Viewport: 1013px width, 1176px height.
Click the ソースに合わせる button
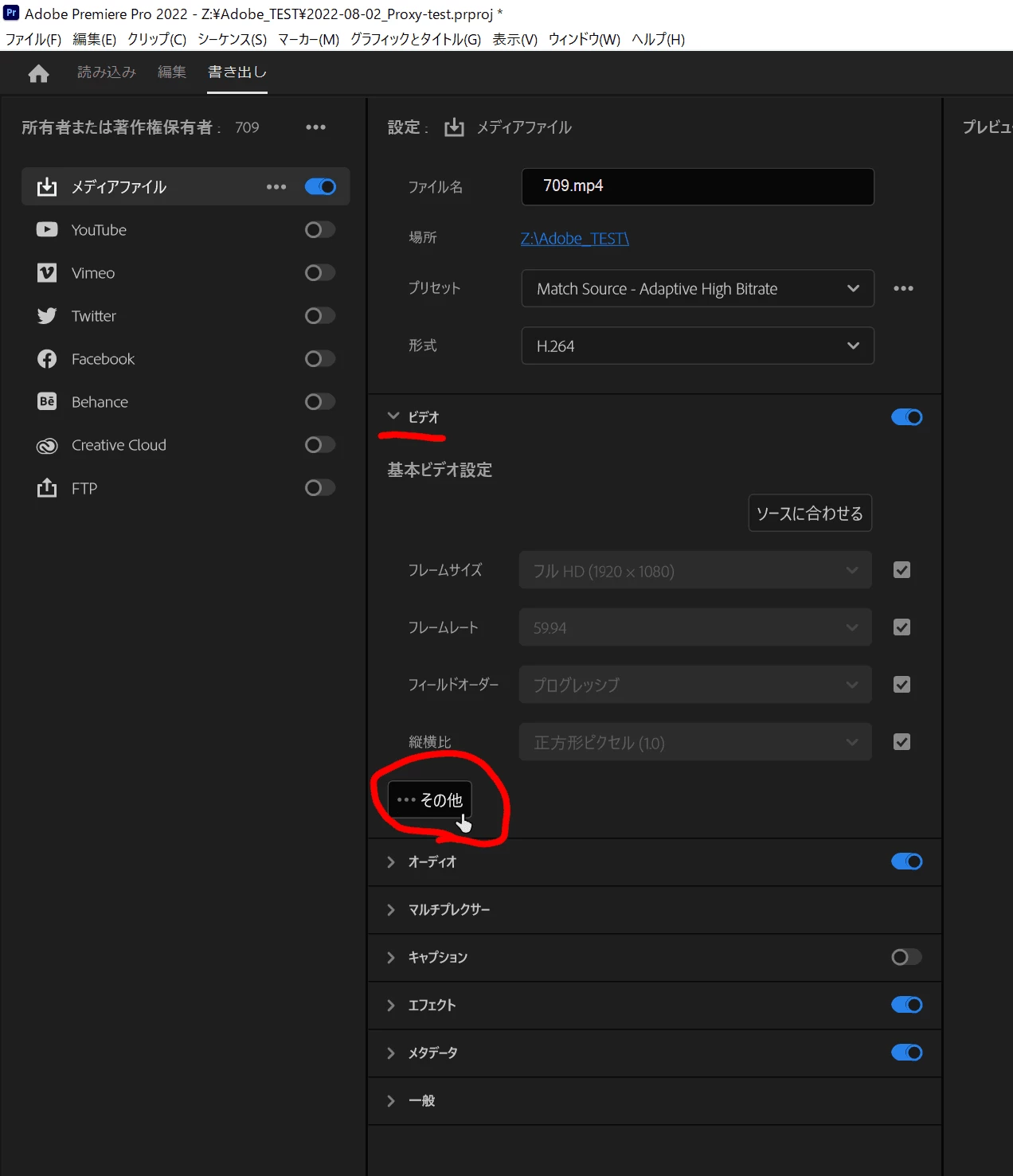tap(810, 513)
